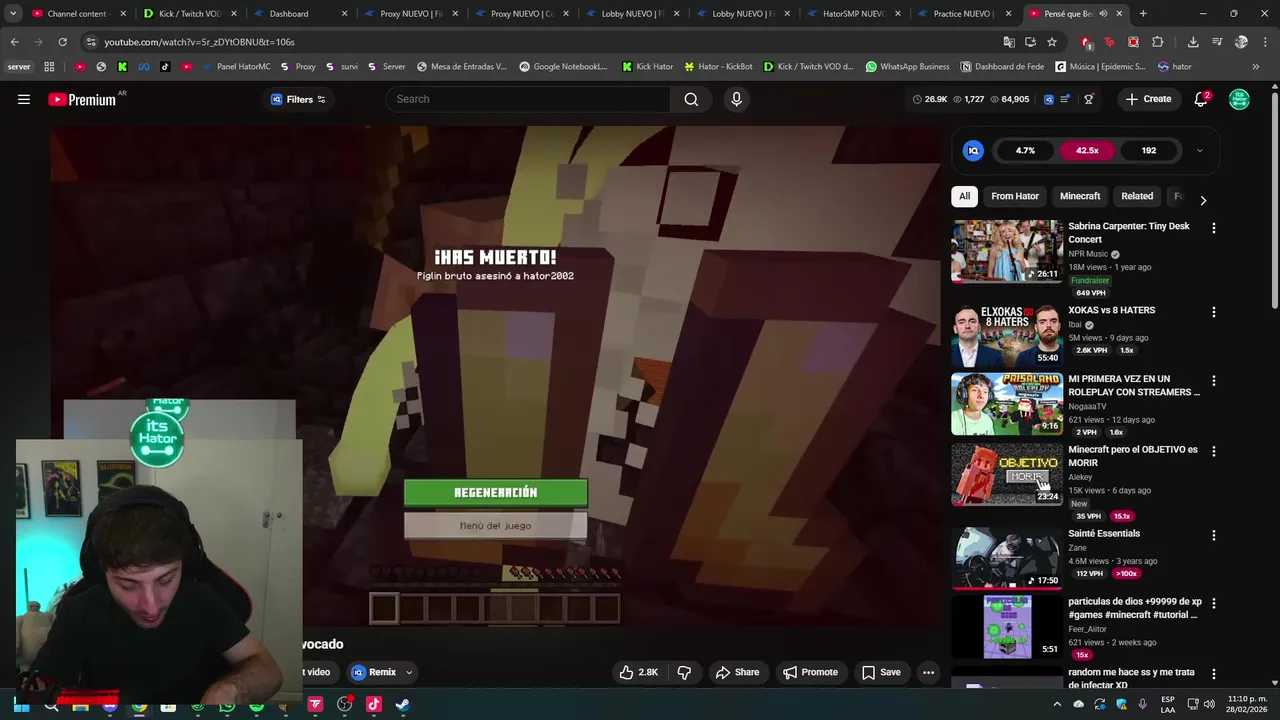
Task: Open Google NotebookLM bookmark
Action: [x=563, y=67]
